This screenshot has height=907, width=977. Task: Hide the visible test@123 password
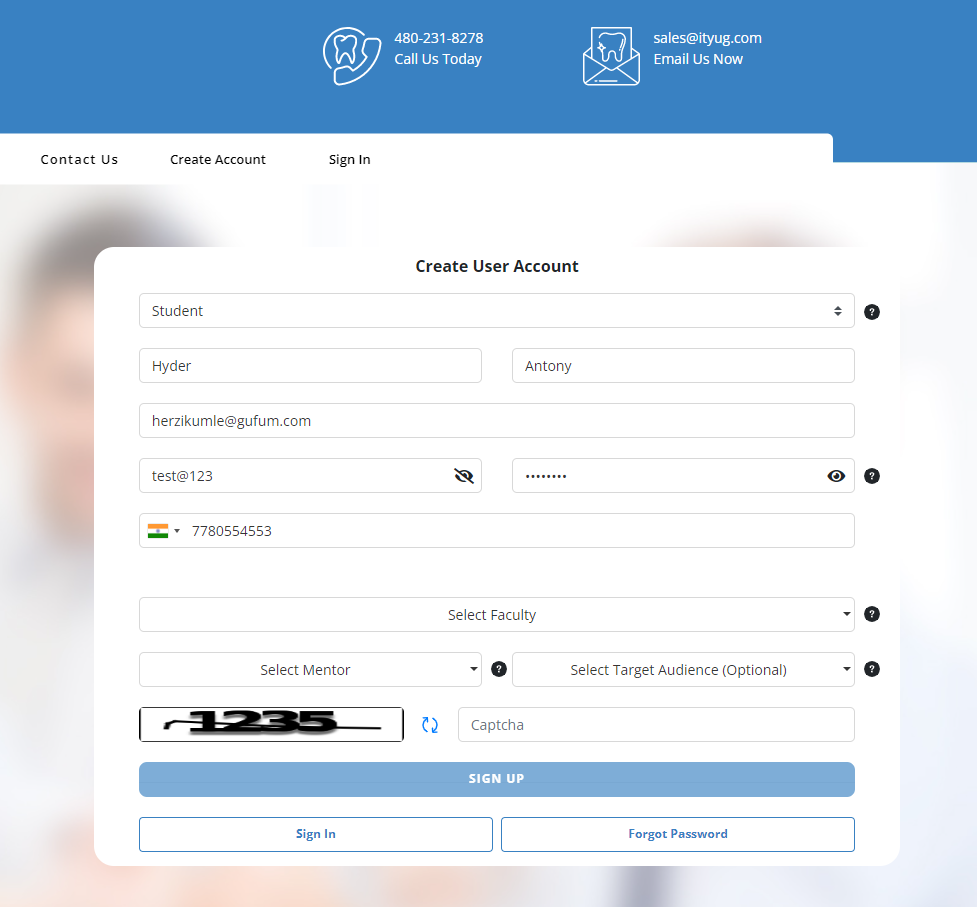click(463, 476)
